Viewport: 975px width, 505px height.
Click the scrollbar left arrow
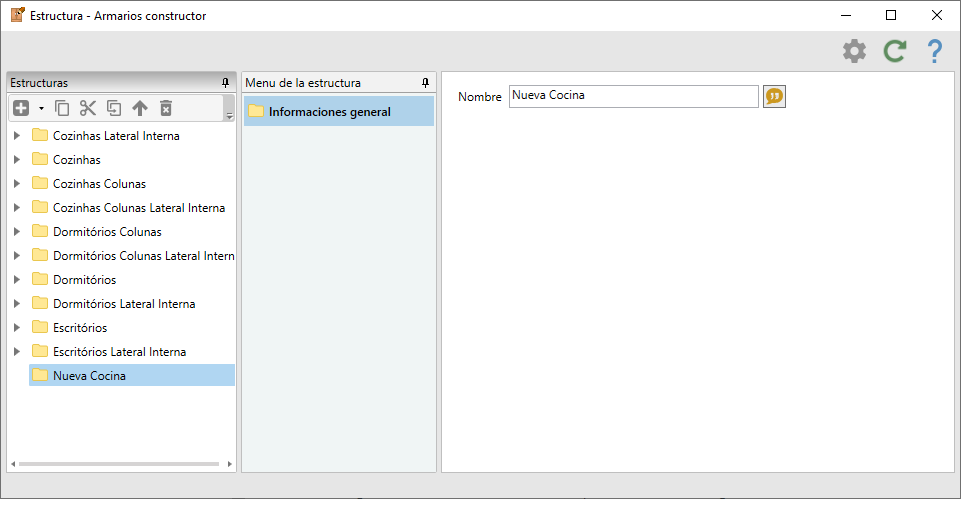click(13, 465)
